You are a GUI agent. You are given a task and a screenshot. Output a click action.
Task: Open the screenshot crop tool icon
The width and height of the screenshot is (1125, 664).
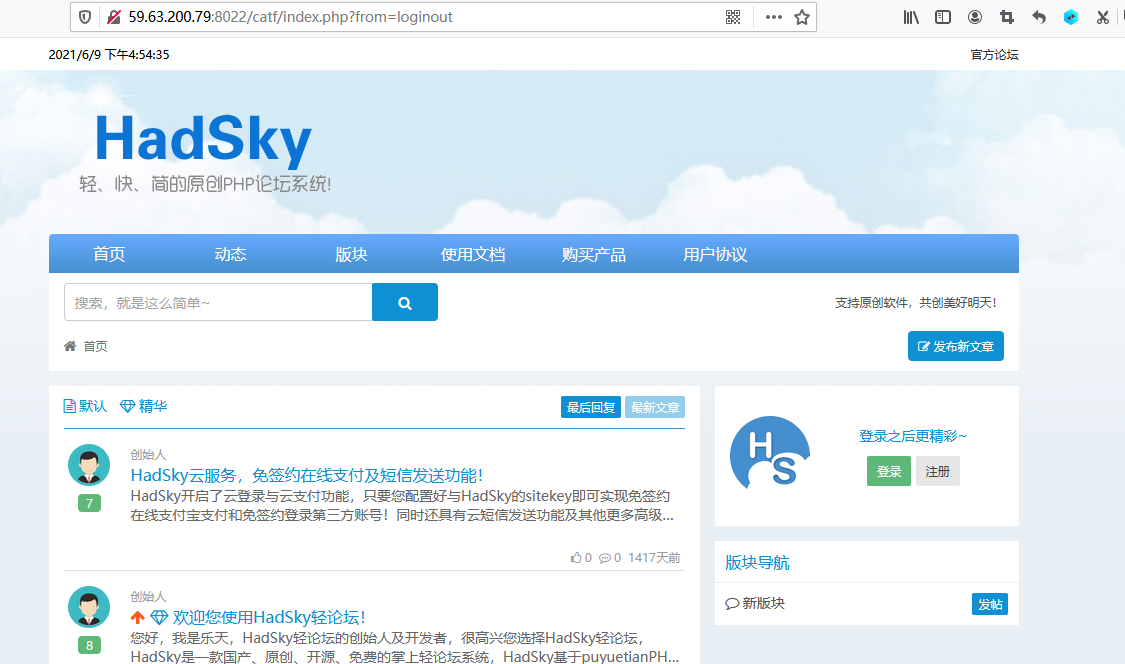coord(1007,17)
